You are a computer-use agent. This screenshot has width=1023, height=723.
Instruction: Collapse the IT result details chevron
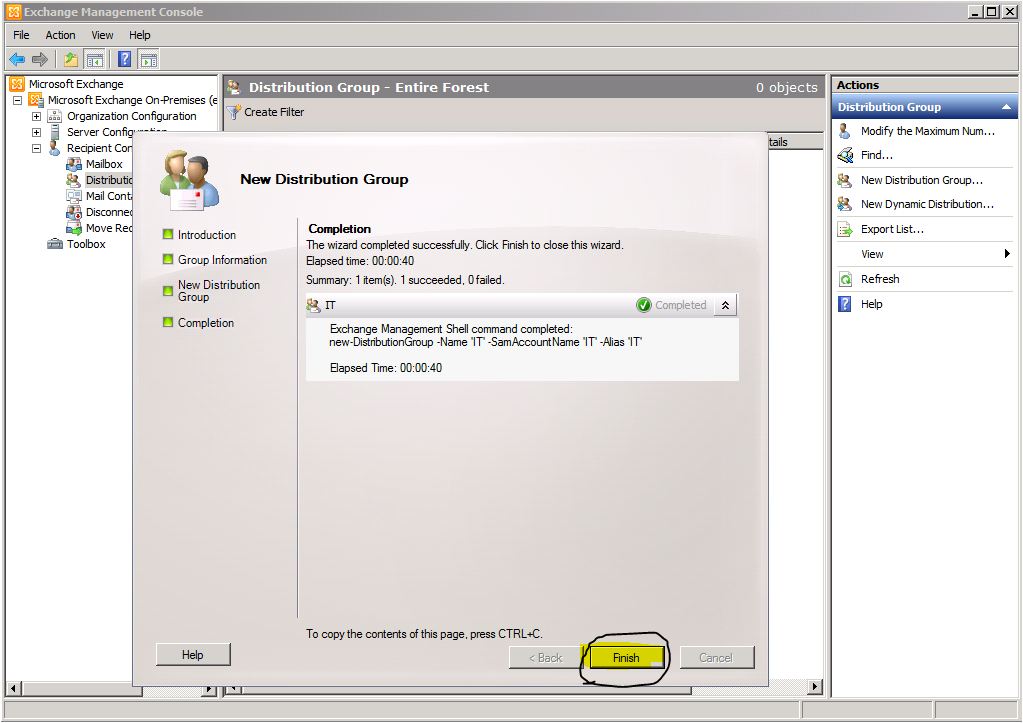click(725, 305)
